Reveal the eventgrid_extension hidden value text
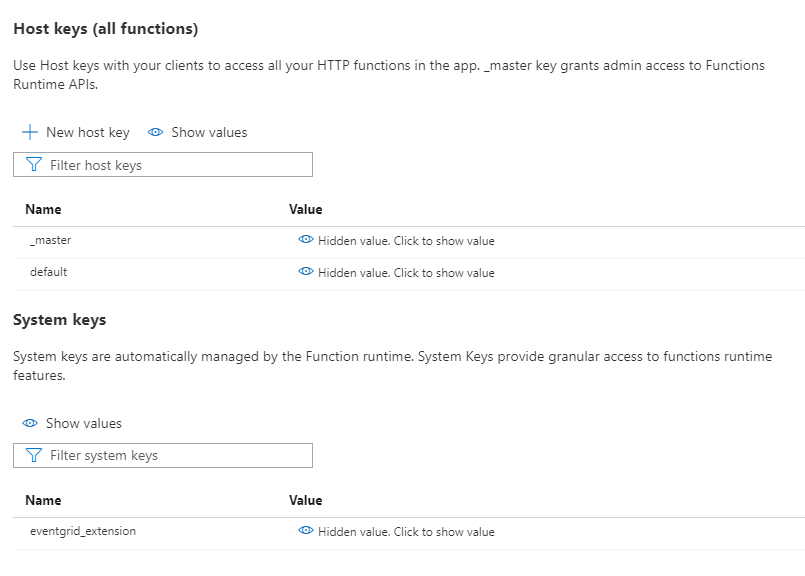 406,532
